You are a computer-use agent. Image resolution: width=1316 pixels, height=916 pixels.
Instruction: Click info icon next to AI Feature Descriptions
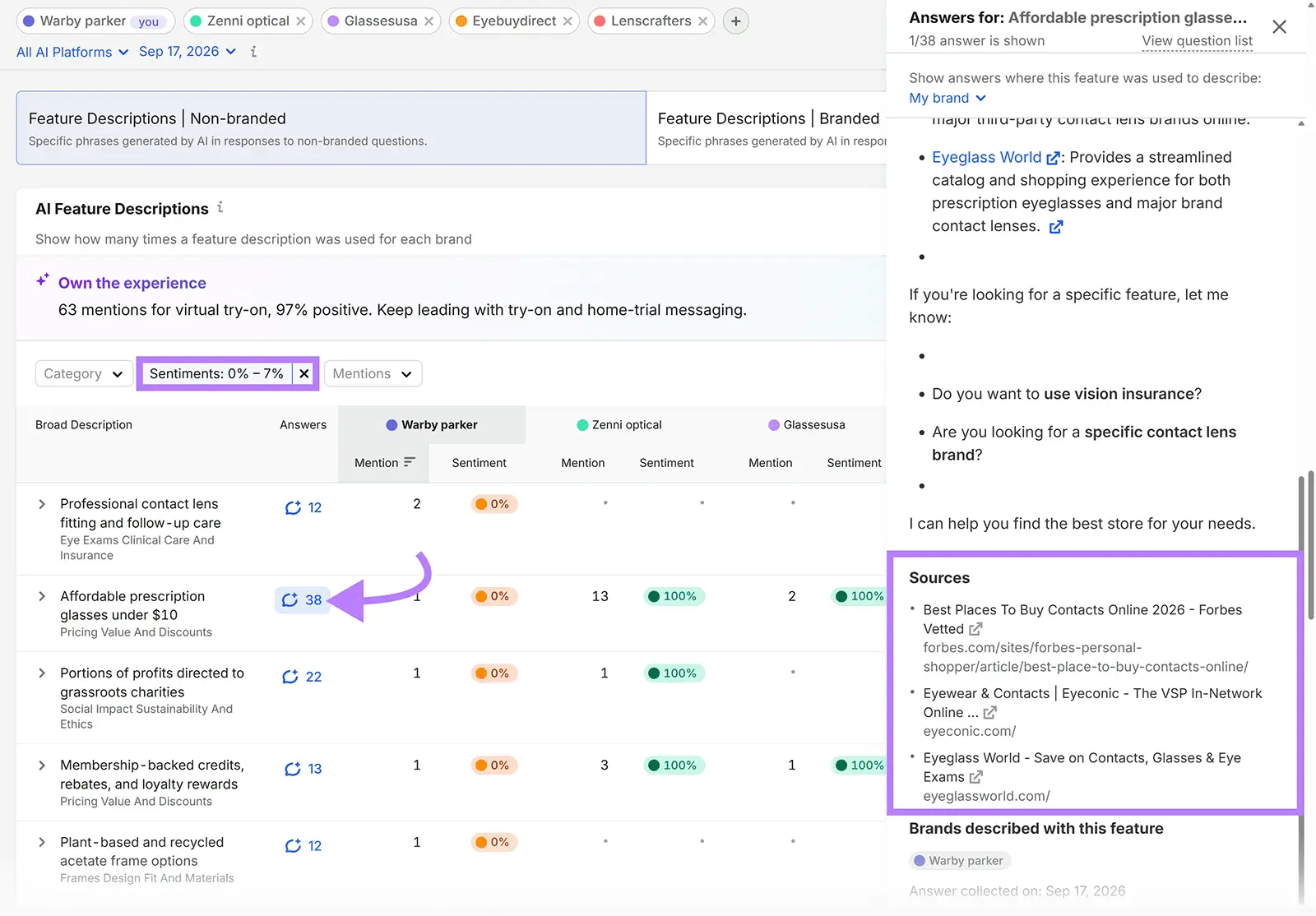220,208
